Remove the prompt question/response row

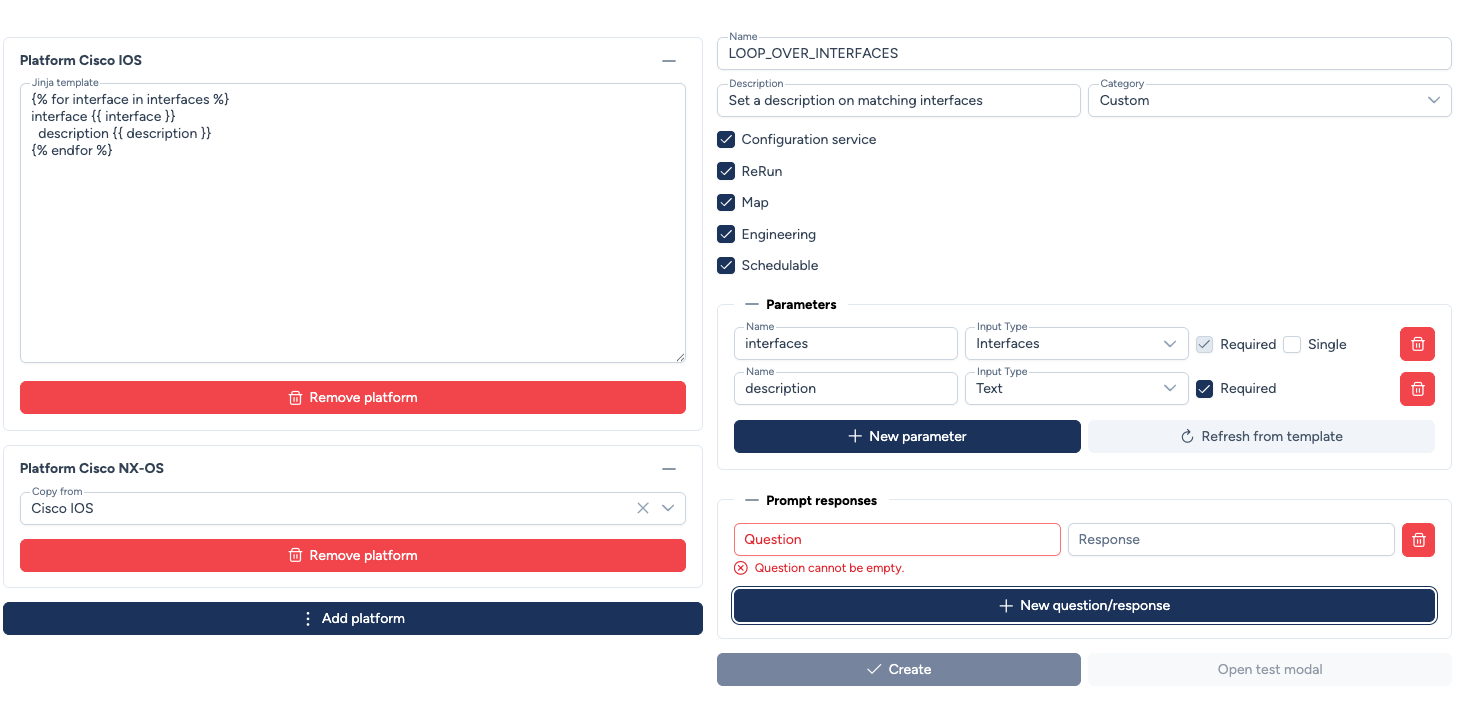[1418, 540]
